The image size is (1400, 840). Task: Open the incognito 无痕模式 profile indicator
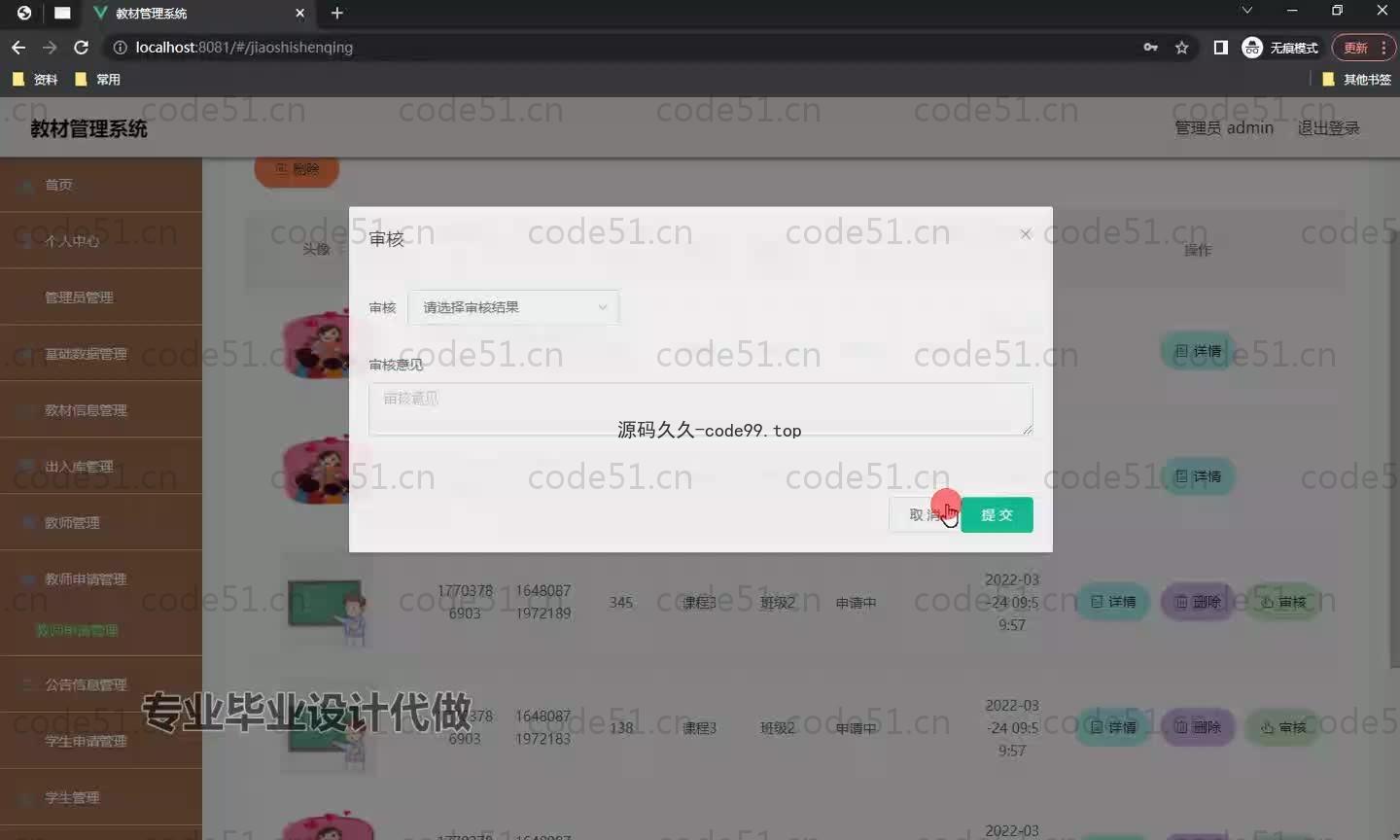coord(1280,47)
